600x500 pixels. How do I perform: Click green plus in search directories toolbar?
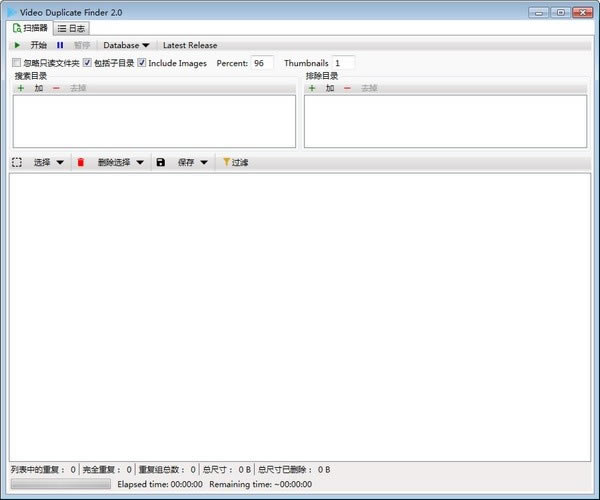(x=21, y=88)
